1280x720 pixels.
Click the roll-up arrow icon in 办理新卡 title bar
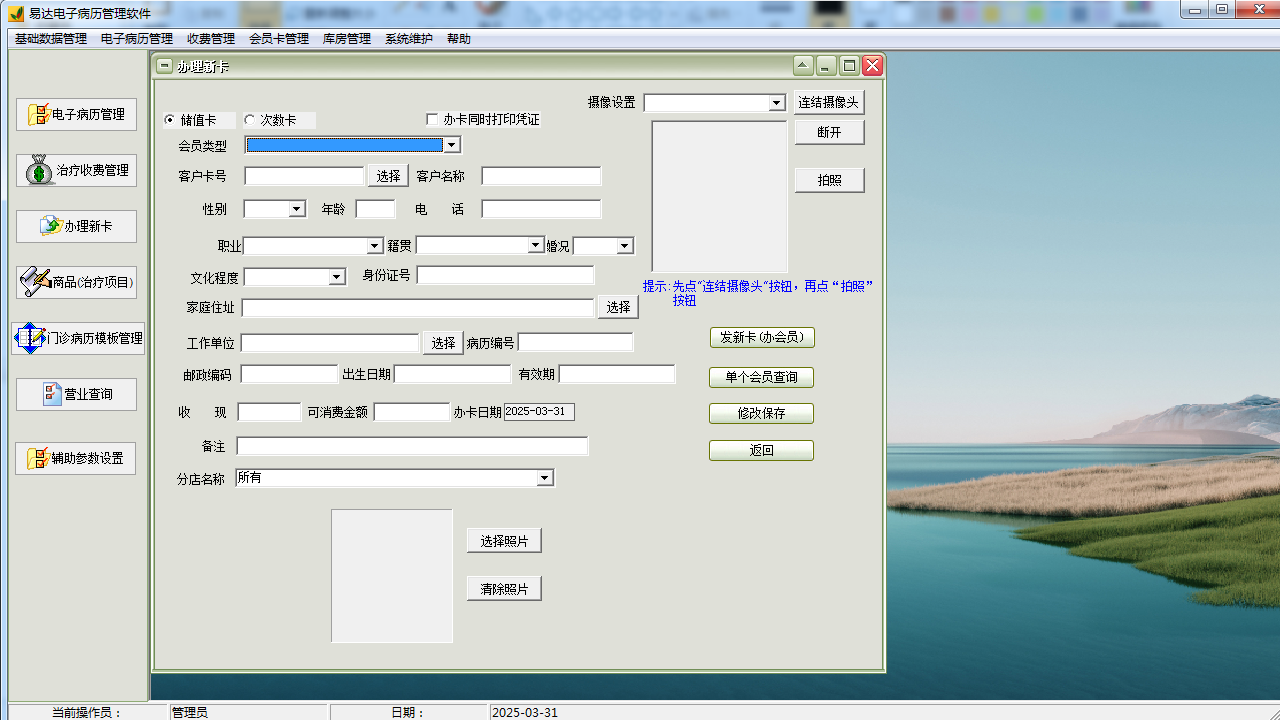(x=803, y=66)
